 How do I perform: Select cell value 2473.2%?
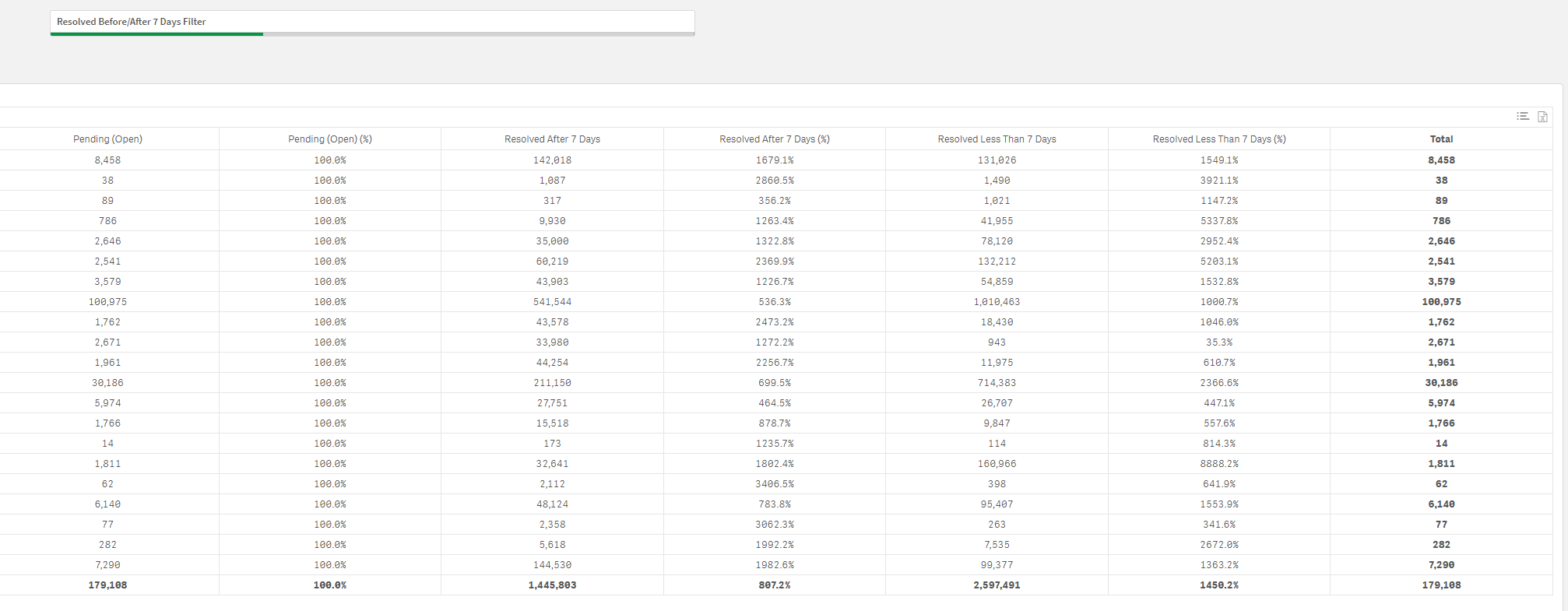tap(775, 322)
